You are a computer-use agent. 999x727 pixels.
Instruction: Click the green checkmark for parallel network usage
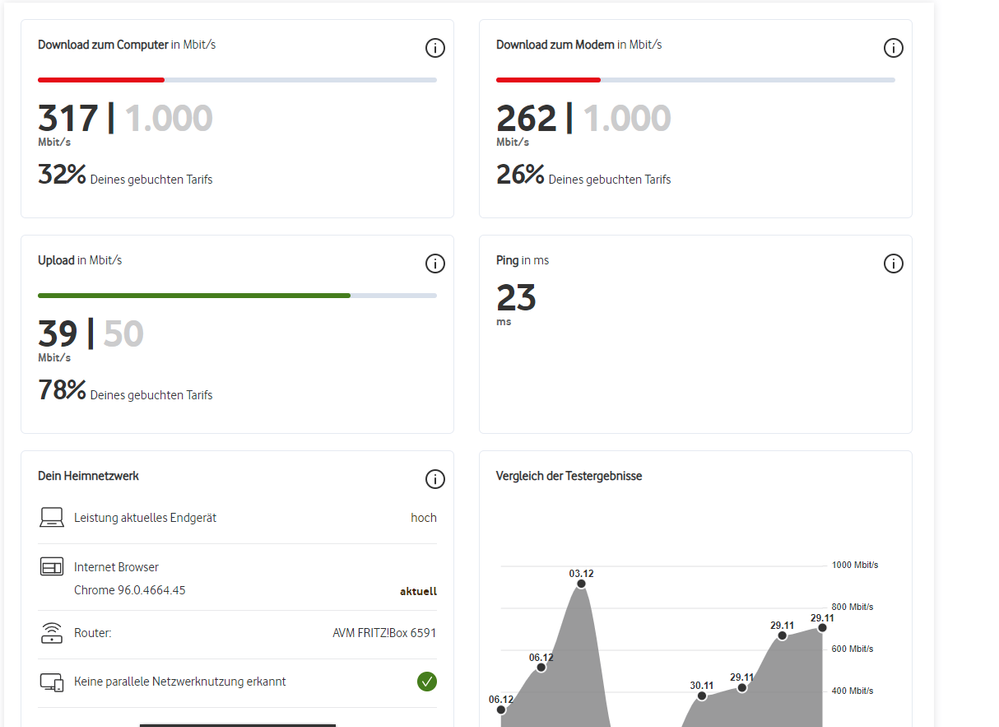427,682
